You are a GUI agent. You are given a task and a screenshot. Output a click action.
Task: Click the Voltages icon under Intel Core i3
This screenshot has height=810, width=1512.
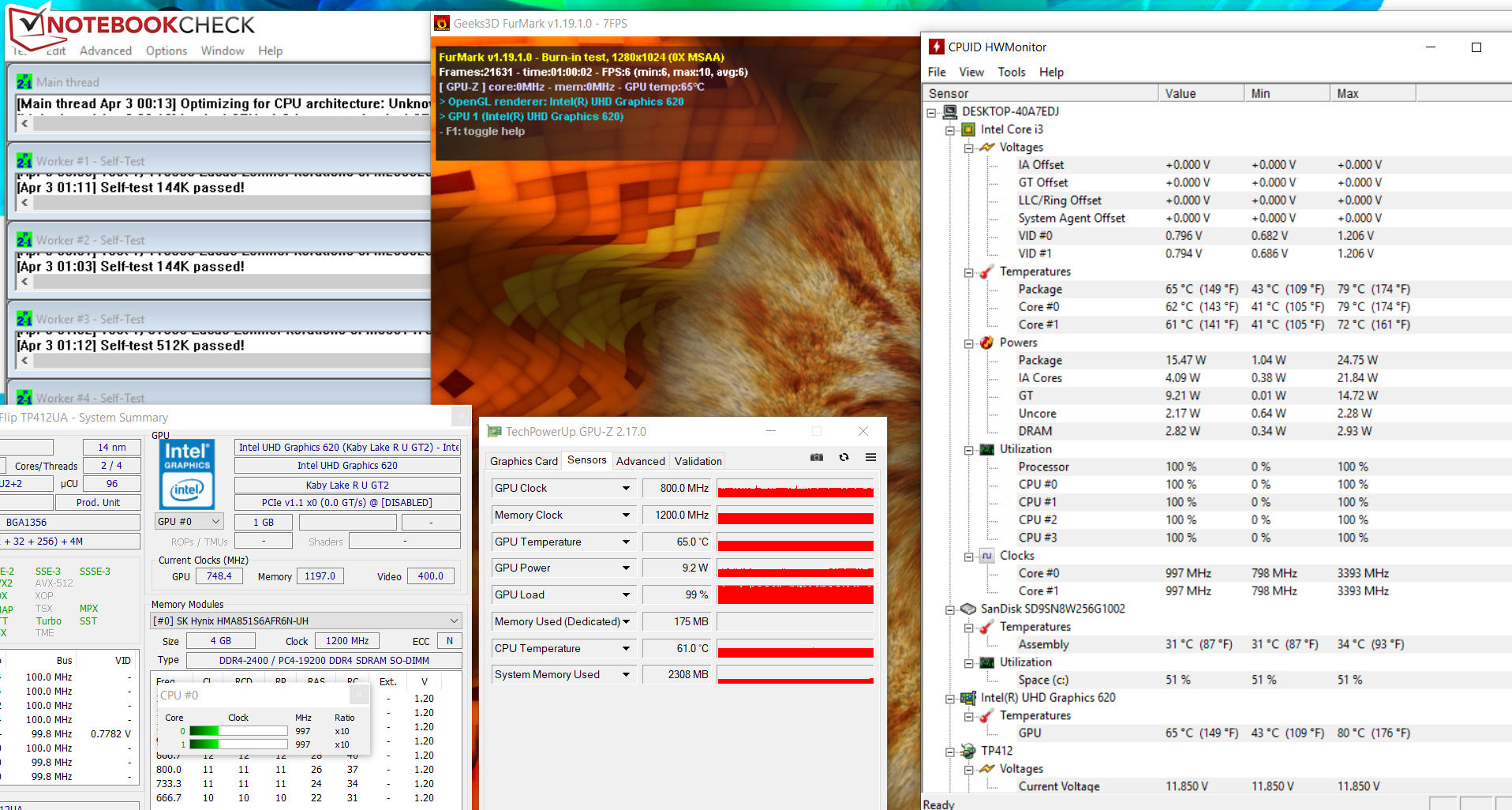click(986, 147)
